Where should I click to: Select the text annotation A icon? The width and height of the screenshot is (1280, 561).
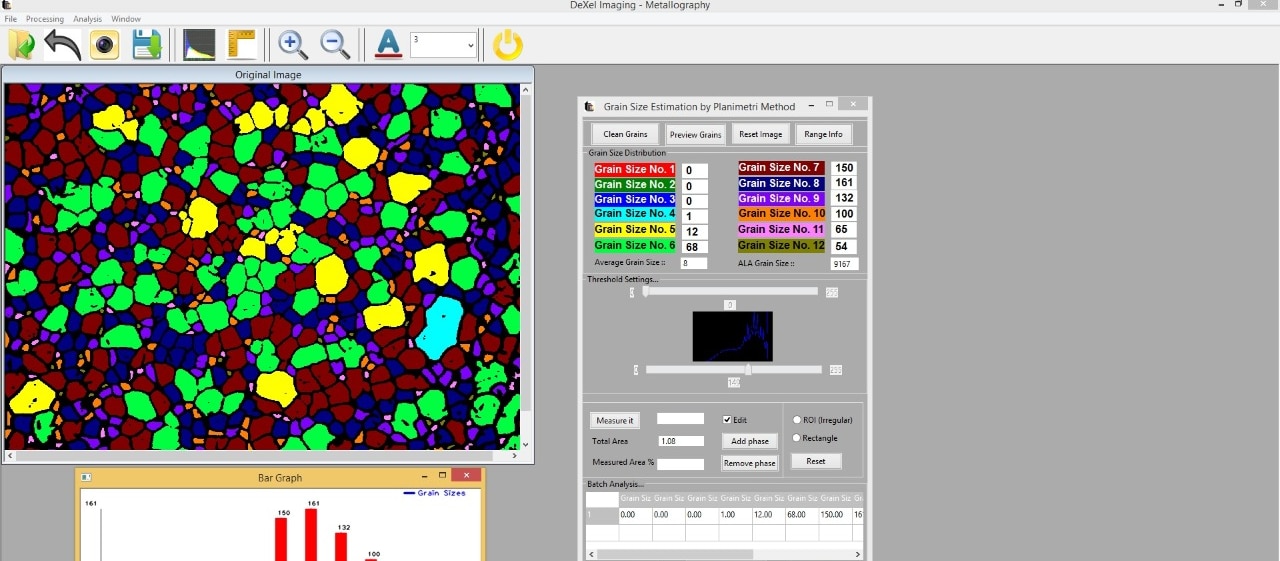click(388, 44)
